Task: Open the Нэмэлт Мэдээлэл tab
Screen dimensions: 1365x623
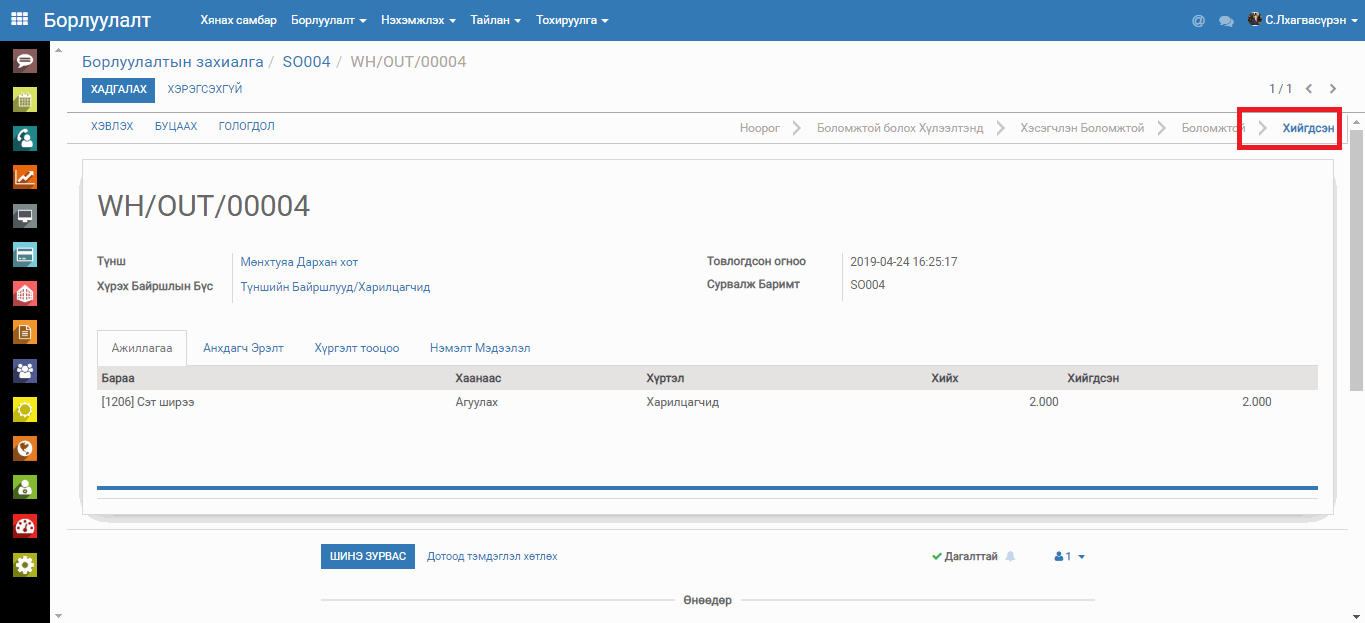Action: 480,348
